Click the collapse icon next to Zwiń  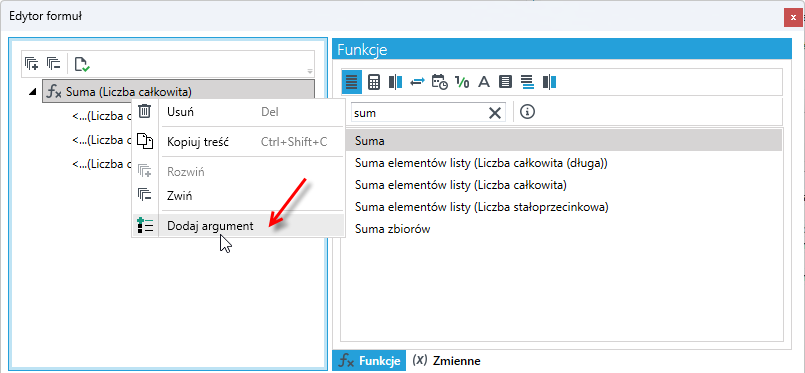[145, 195]
